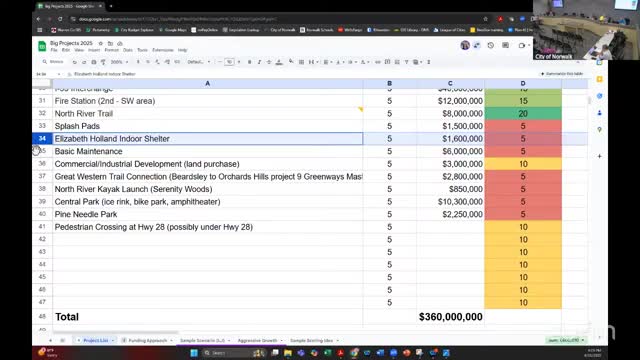Screen dimensions: 640x360
Task: Open the Format menu
Action: click(x=111, y=50)
